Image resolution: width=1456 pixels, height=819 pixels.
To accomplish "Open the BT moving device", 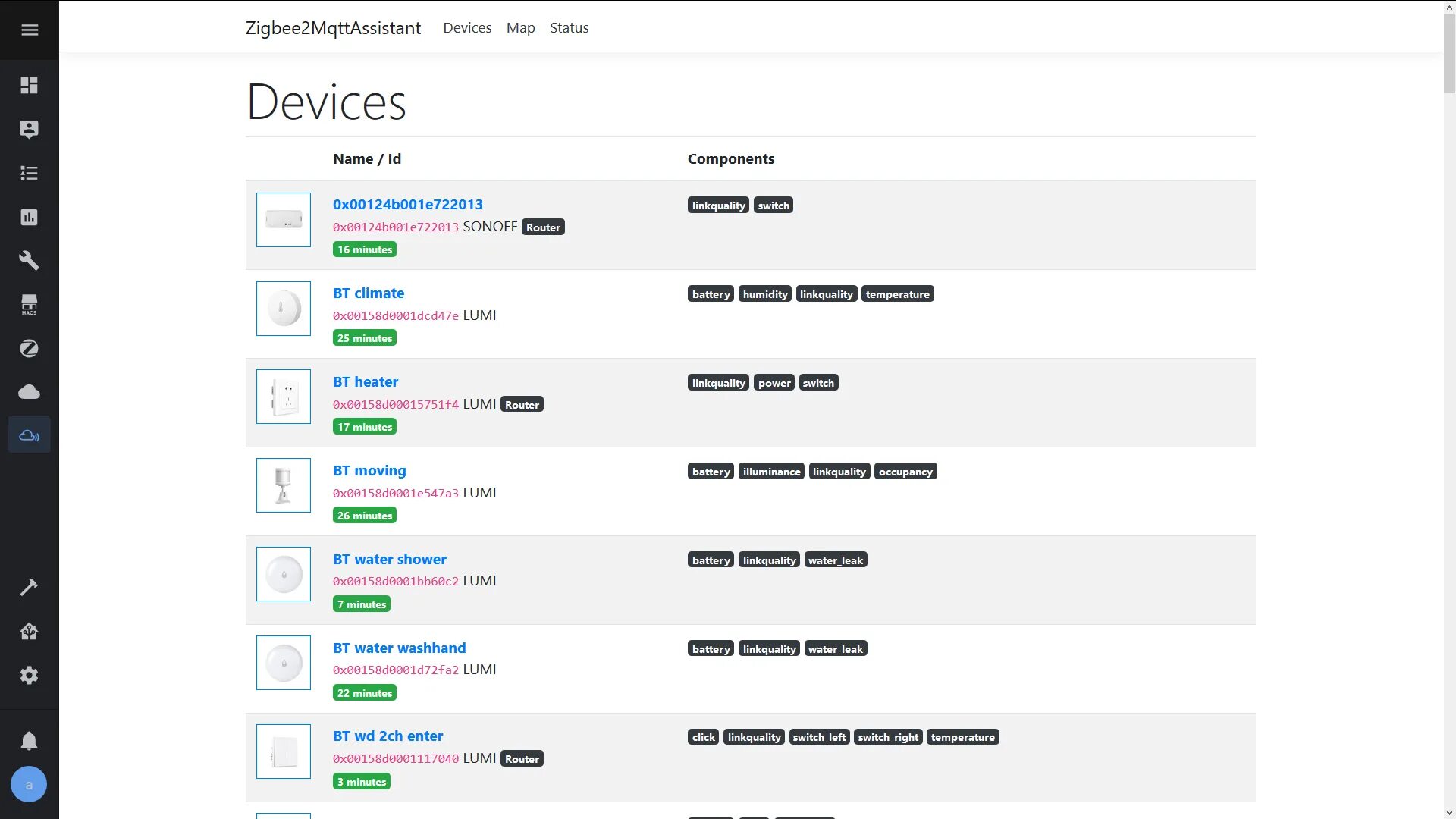I will (x=369, y=470).
